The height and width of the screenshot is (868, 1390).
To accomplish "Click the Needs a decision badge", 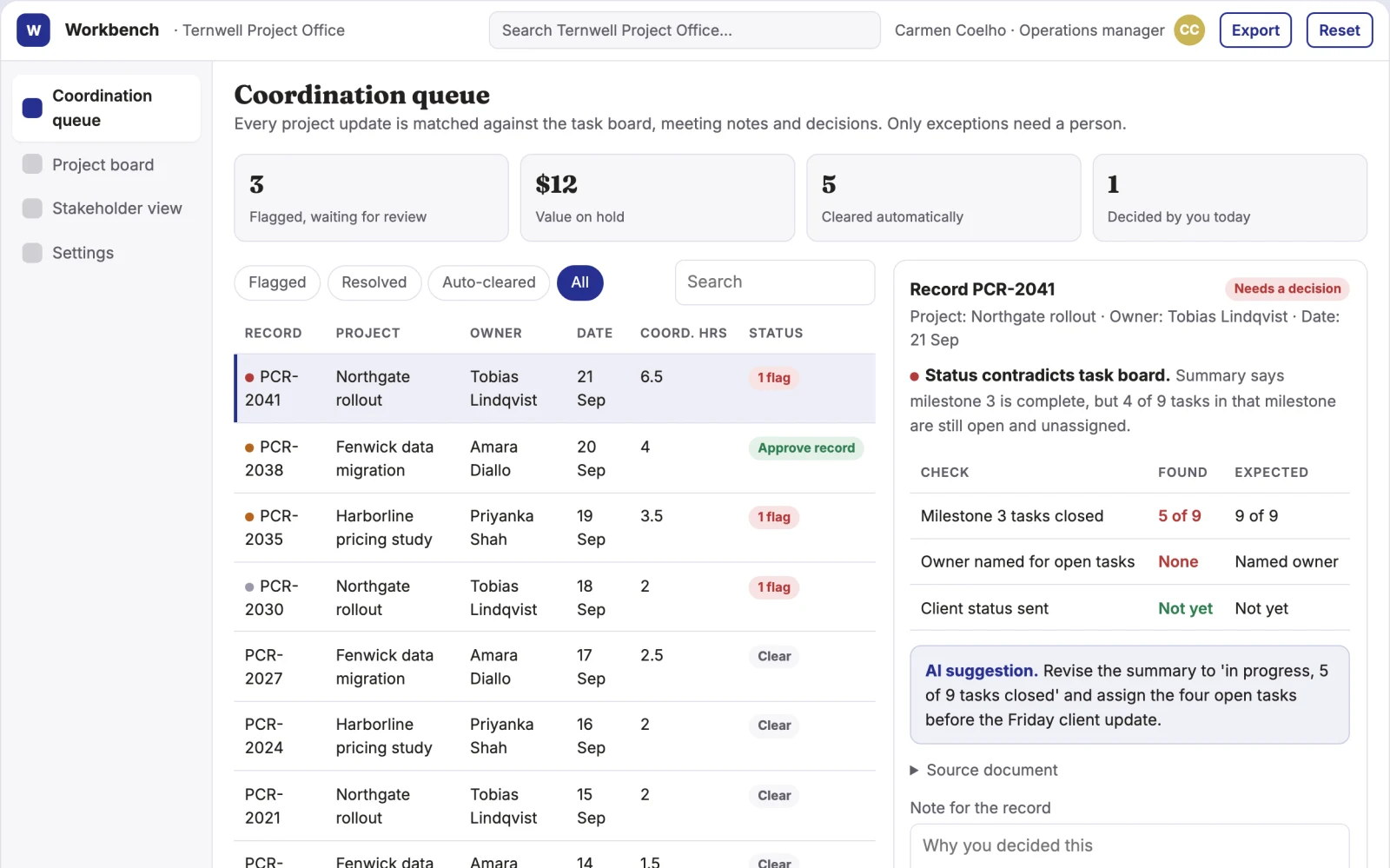I will (x=1287, y=288).
